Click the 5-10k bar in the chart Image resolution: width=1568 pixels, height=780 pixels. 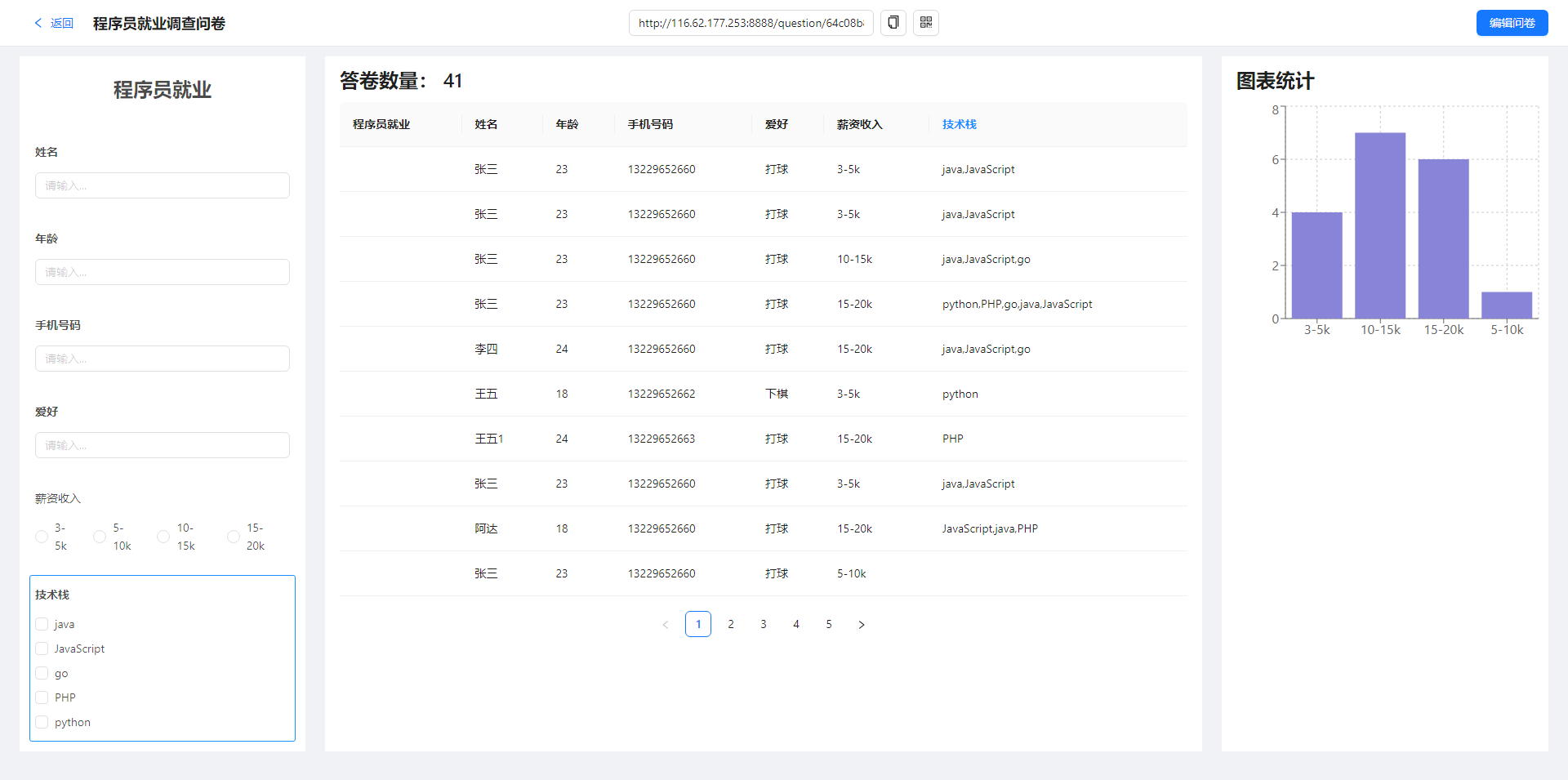pyautogui.click(x=1507, y=305)
